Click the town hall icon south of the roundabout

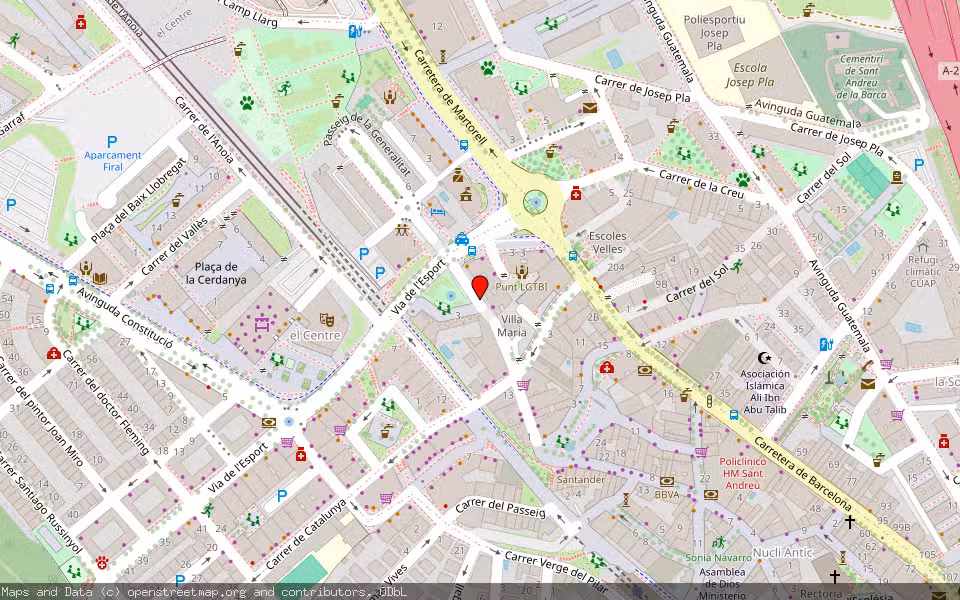[466, 196]
